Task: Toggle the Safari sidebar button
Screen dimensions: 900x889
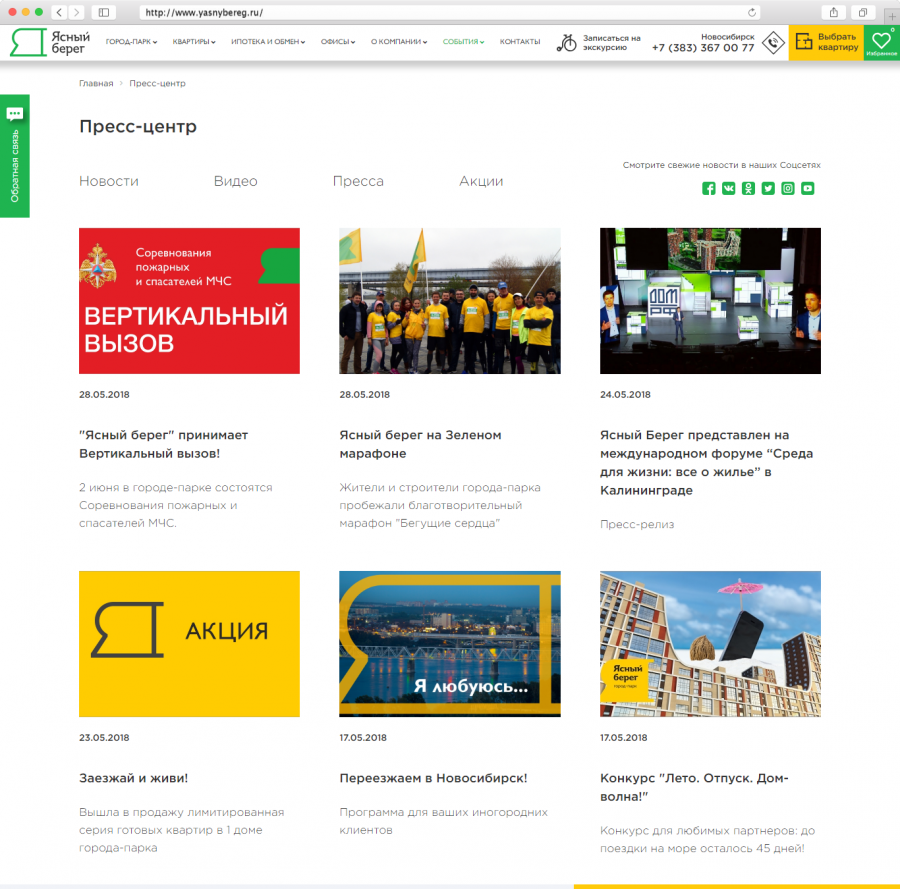Action: tap(104, 12)
